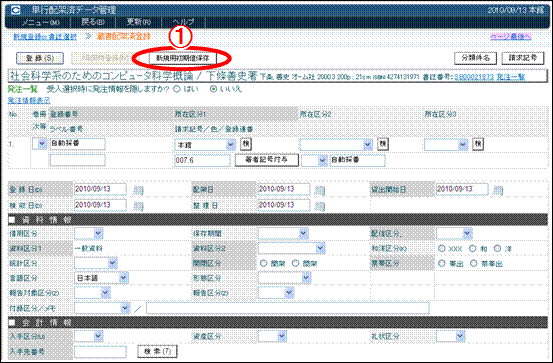The width and height of the screenshot is (553, 363).
Task: Click the 入手先番号 input field
Action: [x=100, y=351]
